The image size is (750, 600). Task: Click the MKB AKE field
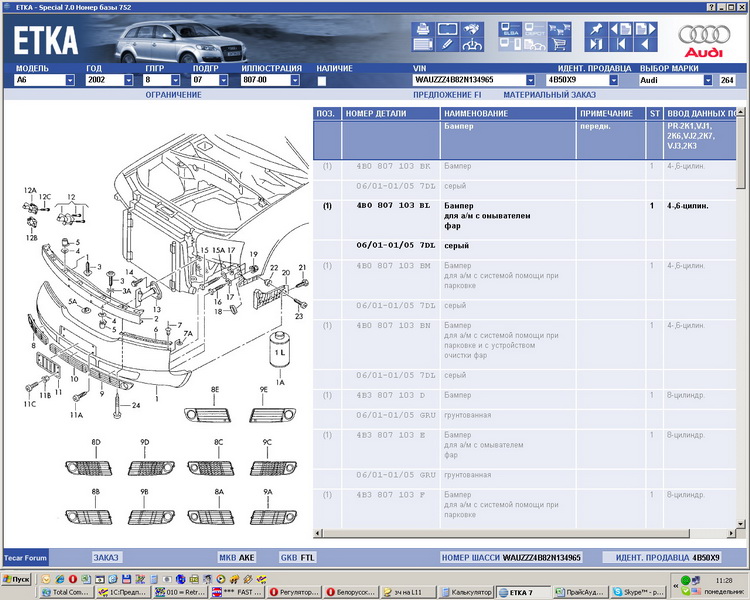(236, 557)
